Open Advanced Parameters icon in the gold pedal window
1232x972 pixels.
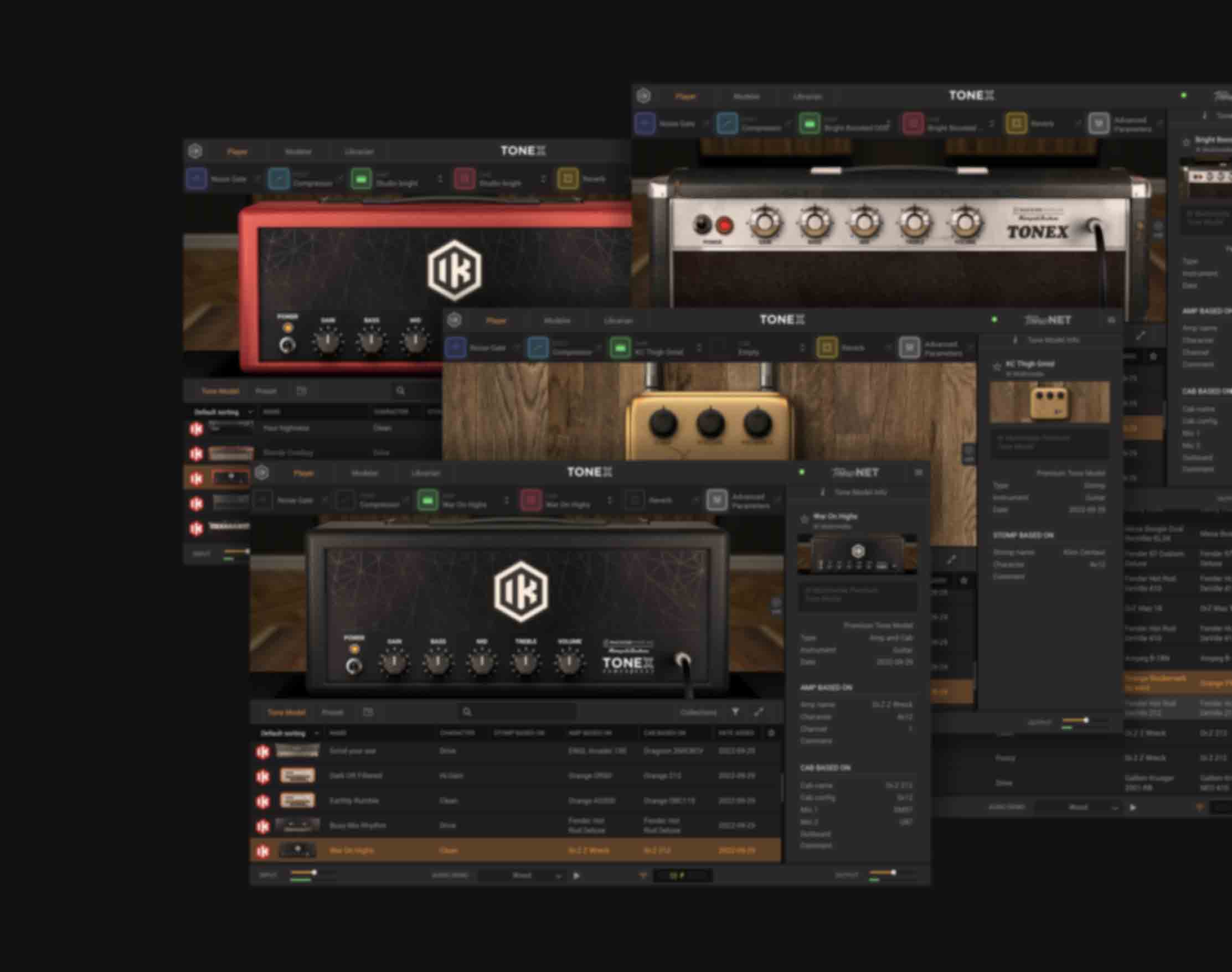point(909,348)
